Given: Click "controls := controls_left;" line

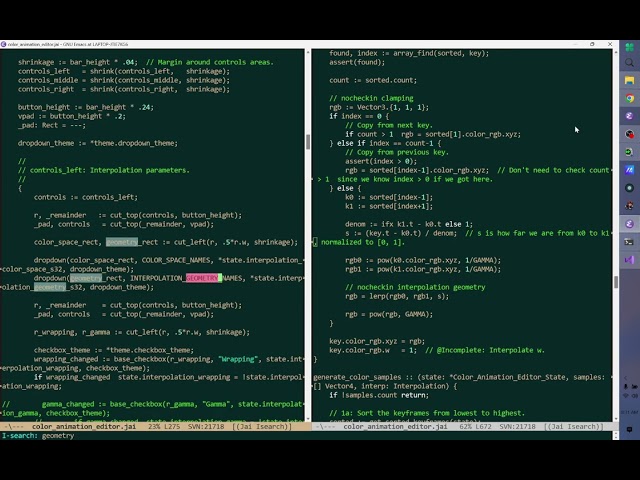Looking at the screenshot, I should pyautogui.click(x=86, y=197).
